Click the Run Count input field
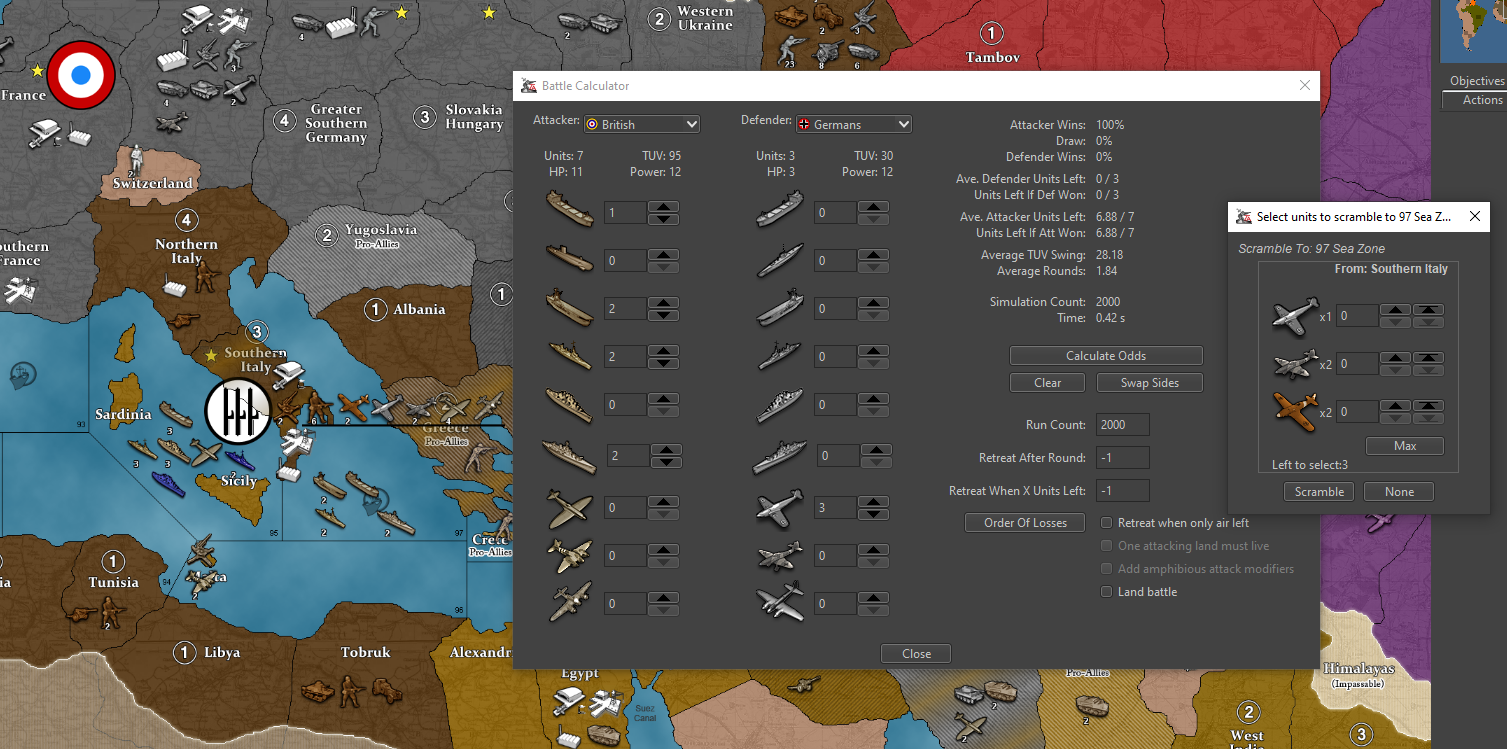The height and width of the screenshot is (749, 1507). coord(1122,425)
